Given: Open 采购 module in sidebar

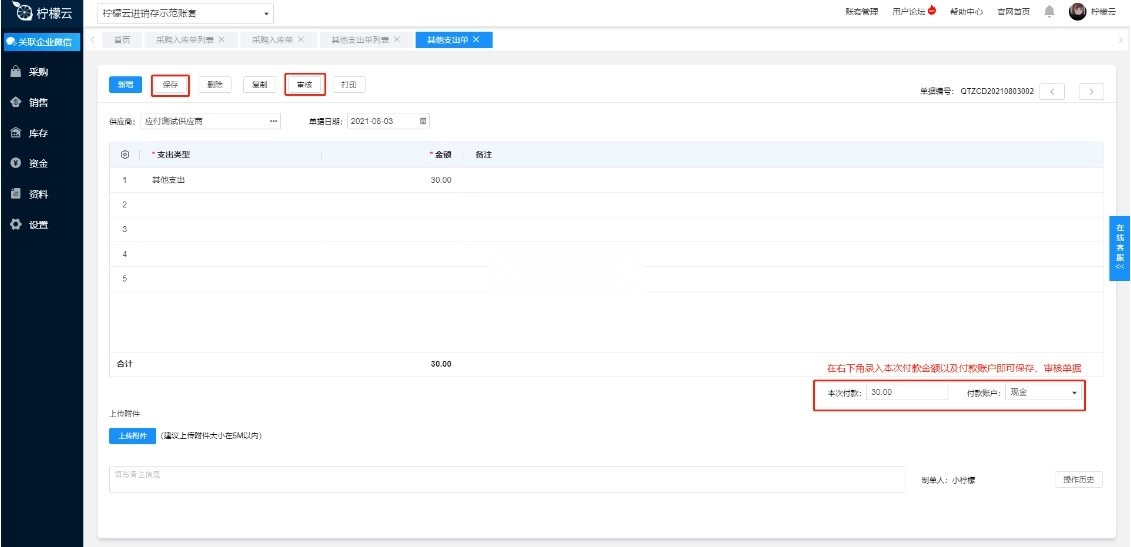Looking at the screenshot, I should [x=40, y=72].
